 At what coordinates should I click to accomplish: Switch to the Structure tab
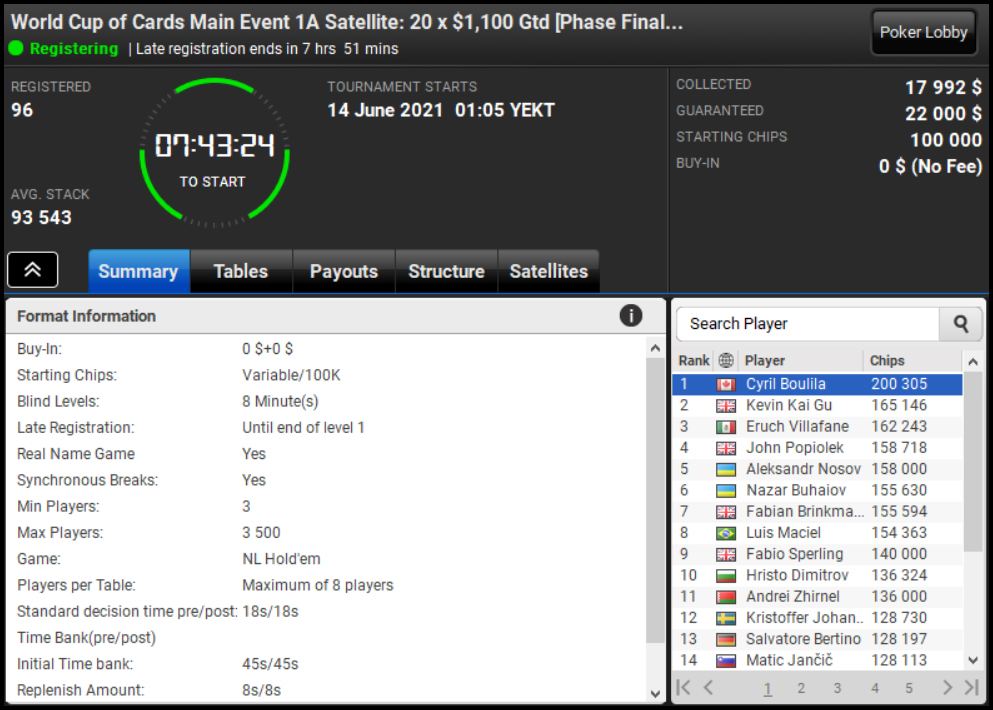[x=446, y=271]
